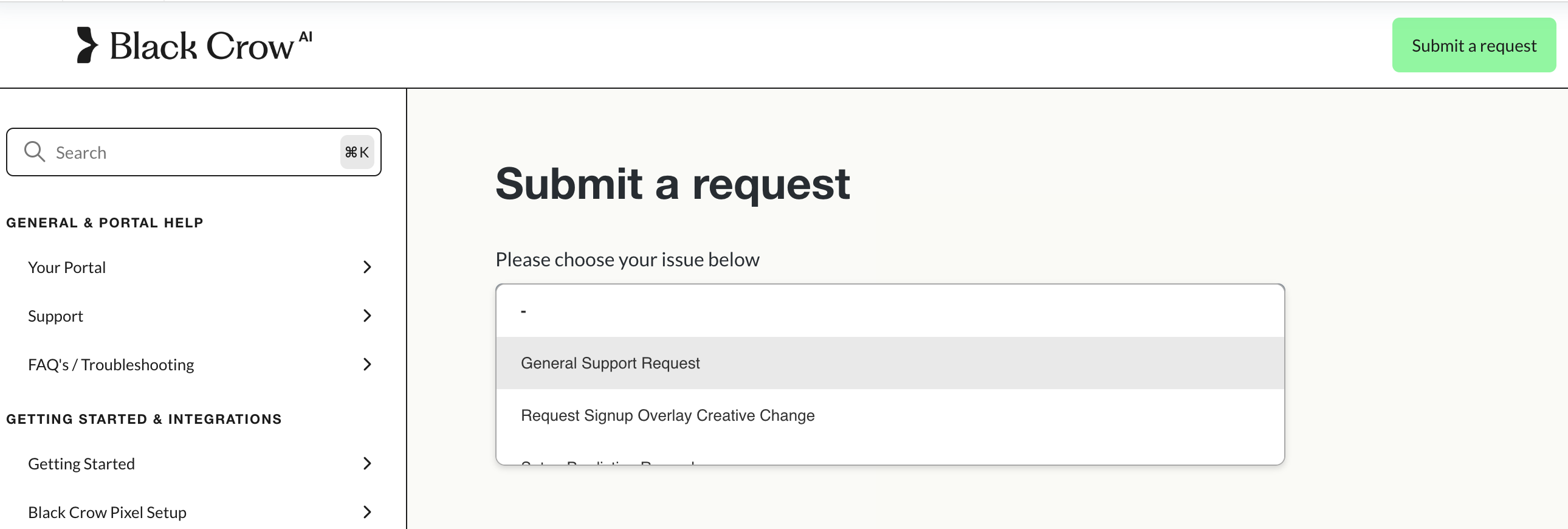Click the Black Crow AI logo
The height and width of the screenshot is (529, 1568).
point(87,45)
